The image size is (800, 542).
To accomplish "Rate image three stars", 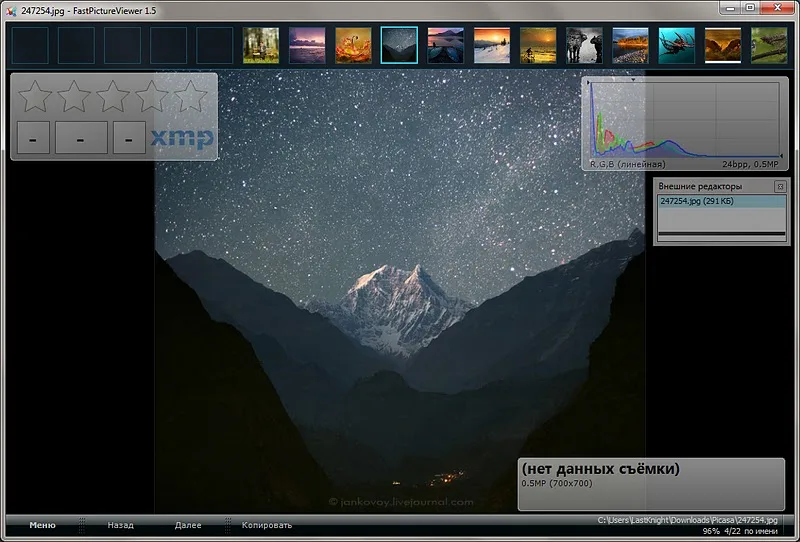I will (x=113, y=96).
